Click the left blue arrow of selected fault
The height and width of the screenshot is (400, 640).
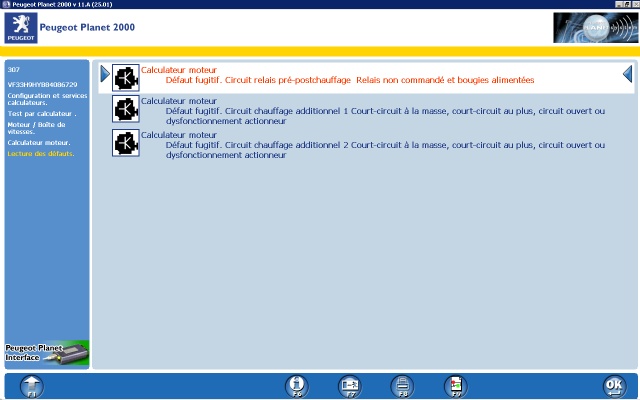pos(105,74)
